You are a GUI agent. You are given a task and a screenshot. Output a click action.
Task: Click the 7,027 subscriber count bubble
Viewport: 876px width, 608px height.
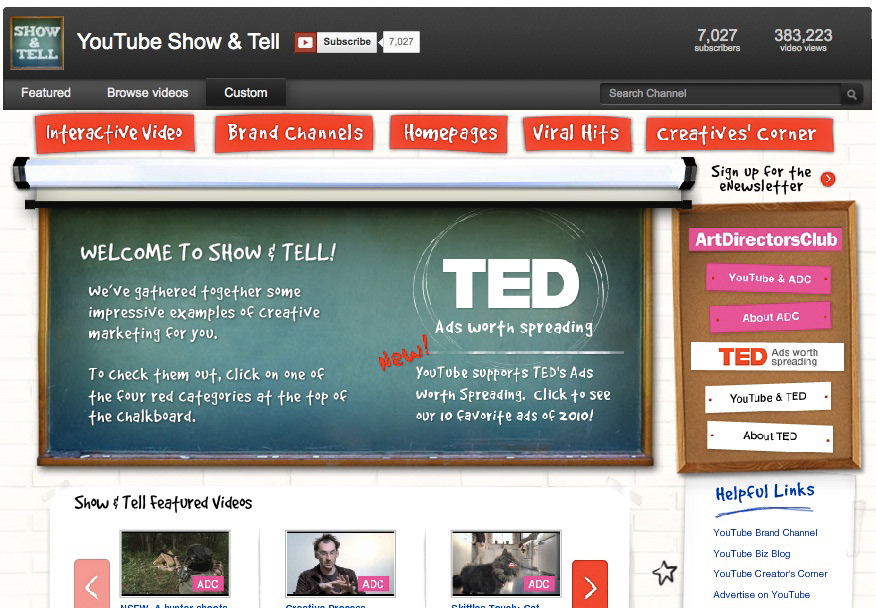(x=401, y=42)
